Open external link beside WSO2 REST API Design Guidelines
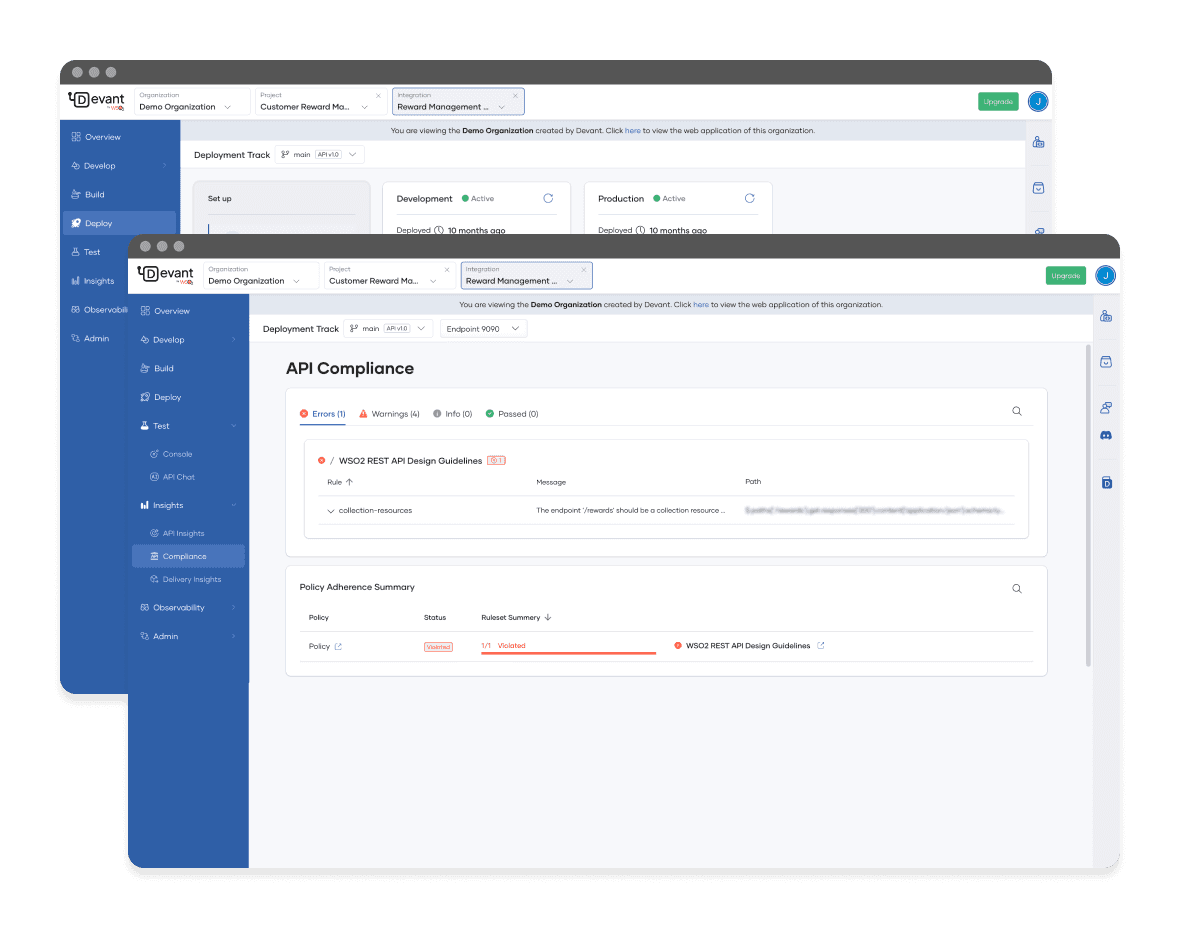Viewport: 1180px width, 928px height. (821, 646)
